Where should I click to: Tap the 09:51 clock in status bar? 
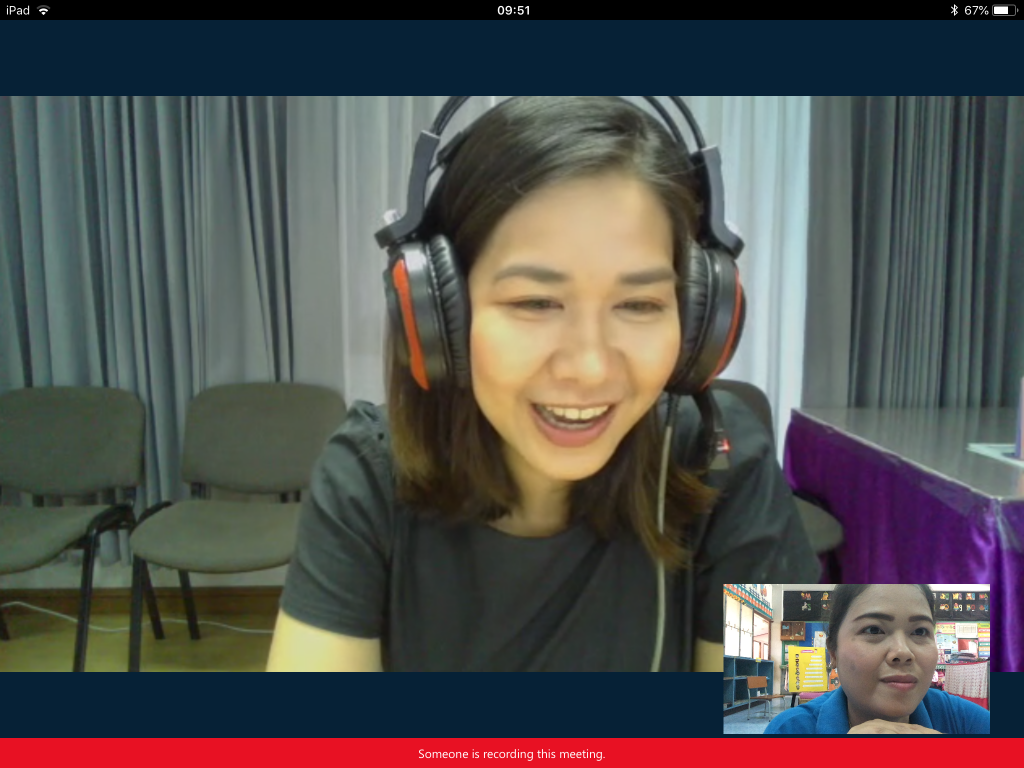(x=513, y=10)
